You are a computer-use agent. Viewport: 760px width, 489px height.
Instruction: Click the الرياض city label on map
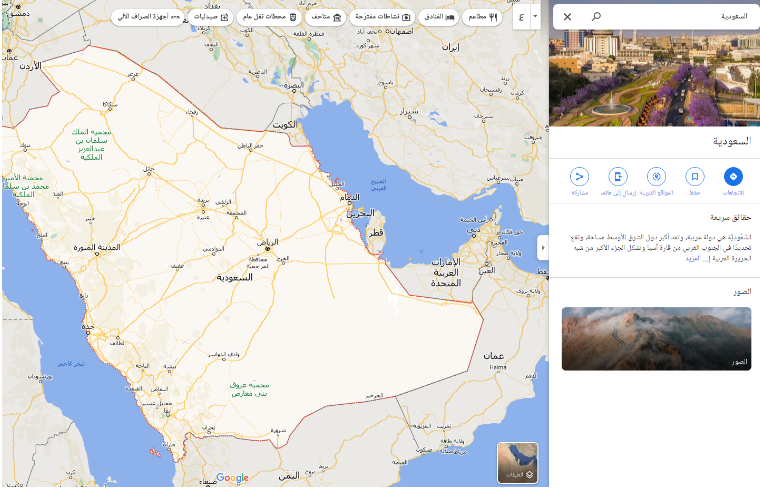pyautogui.click(x=268, y=241)
